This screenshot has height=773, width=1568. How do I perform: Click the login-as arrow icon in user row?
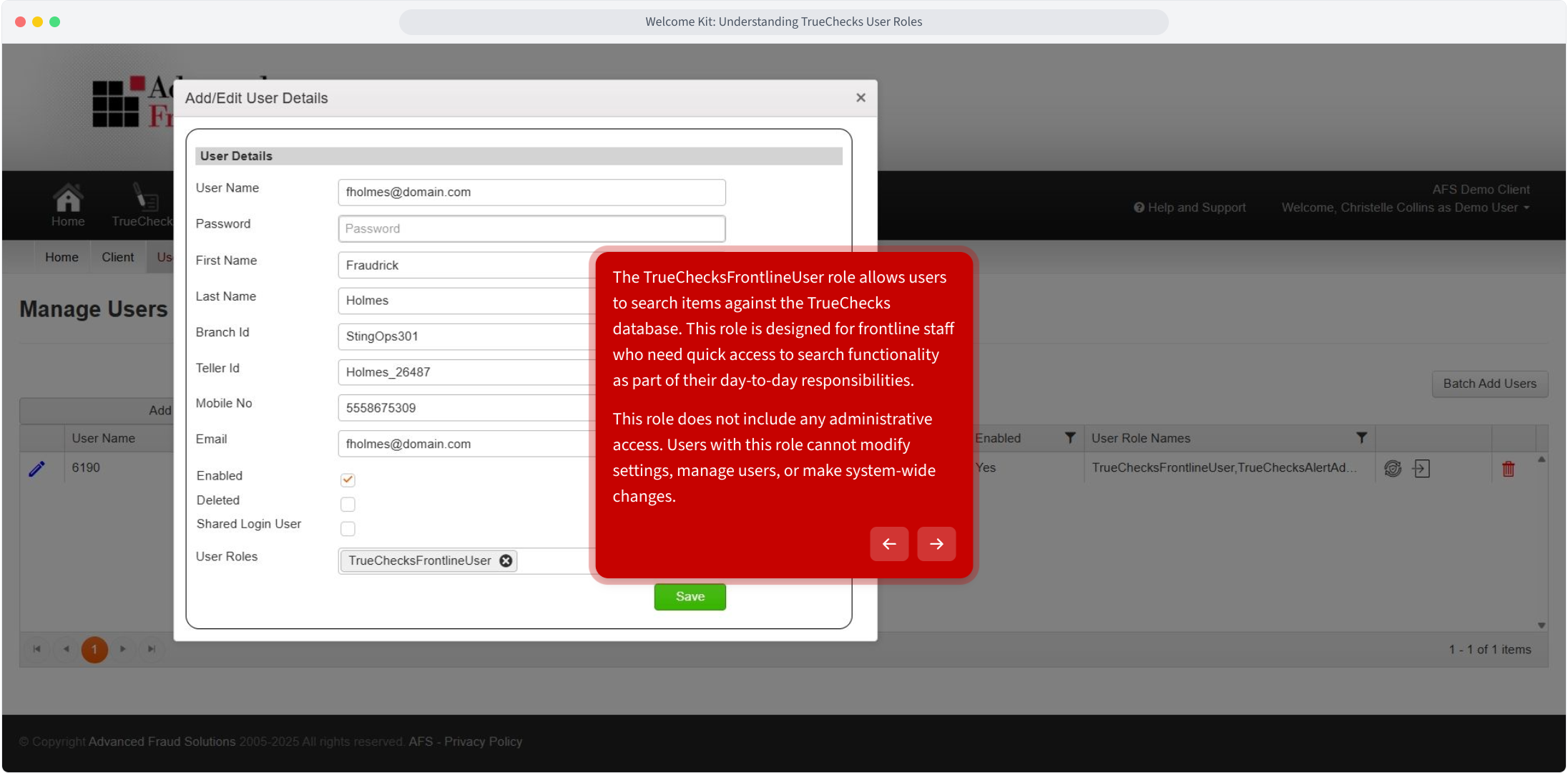pyautogui.click(x=1421, y=469)
